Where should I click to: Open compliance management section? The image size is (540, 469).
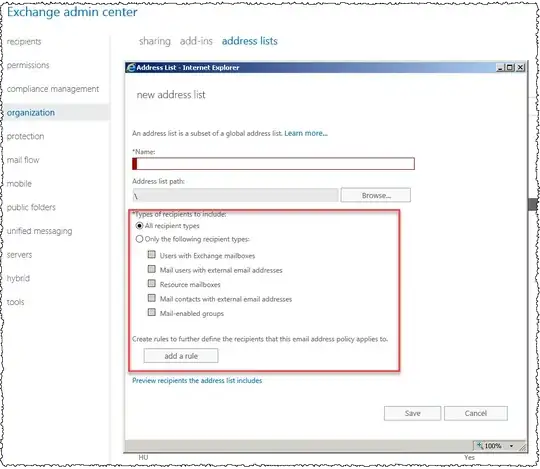pyautogui.click(x=53, y=89)
